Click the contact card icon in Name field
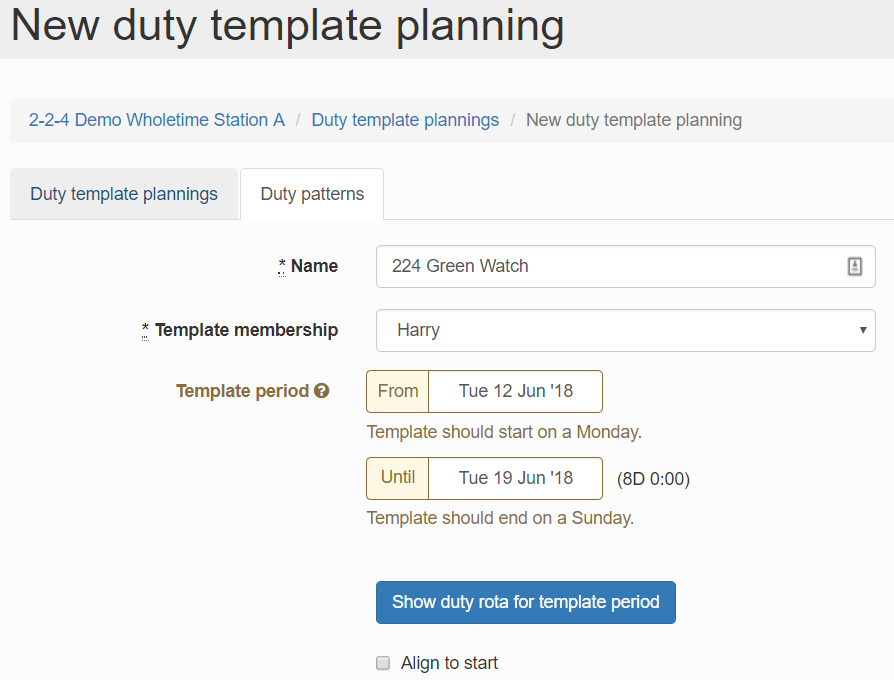The height and width of the screenshot is (680, 894). (854, 266)
